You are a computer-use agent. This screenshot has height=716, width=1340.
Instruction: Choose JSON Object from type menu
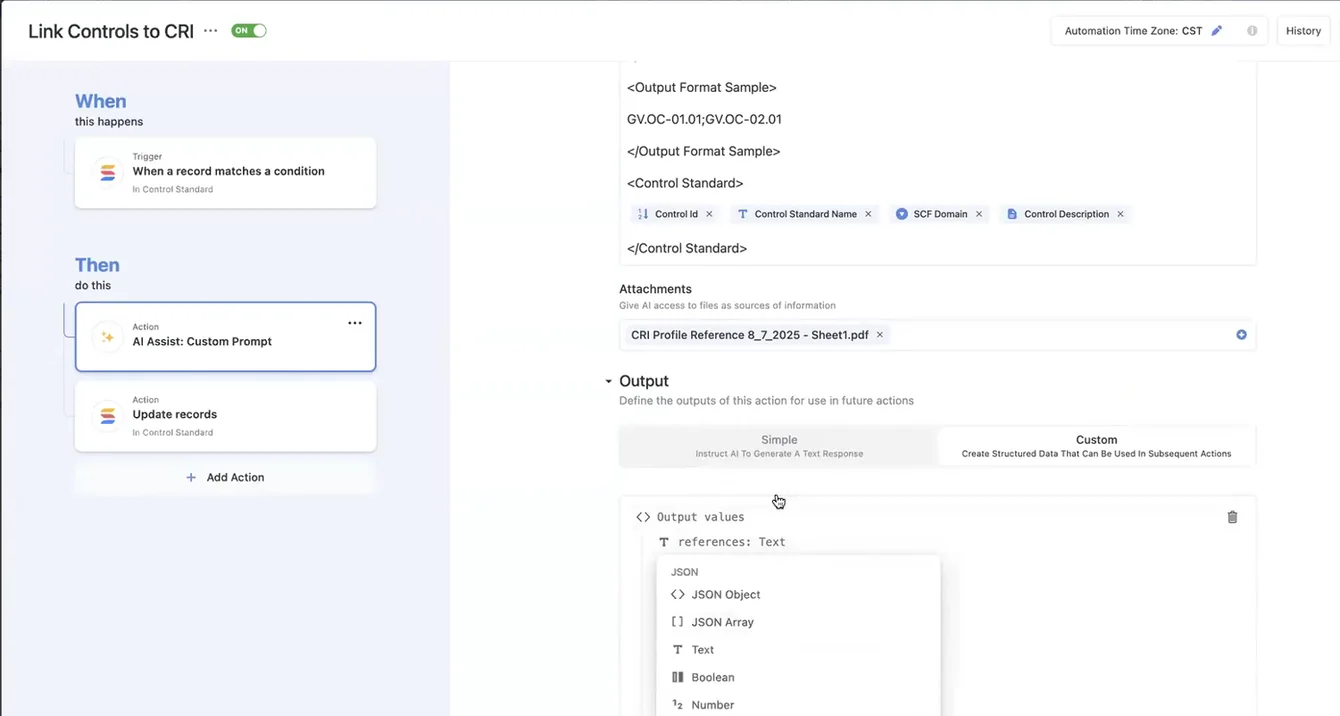(798, 594)
